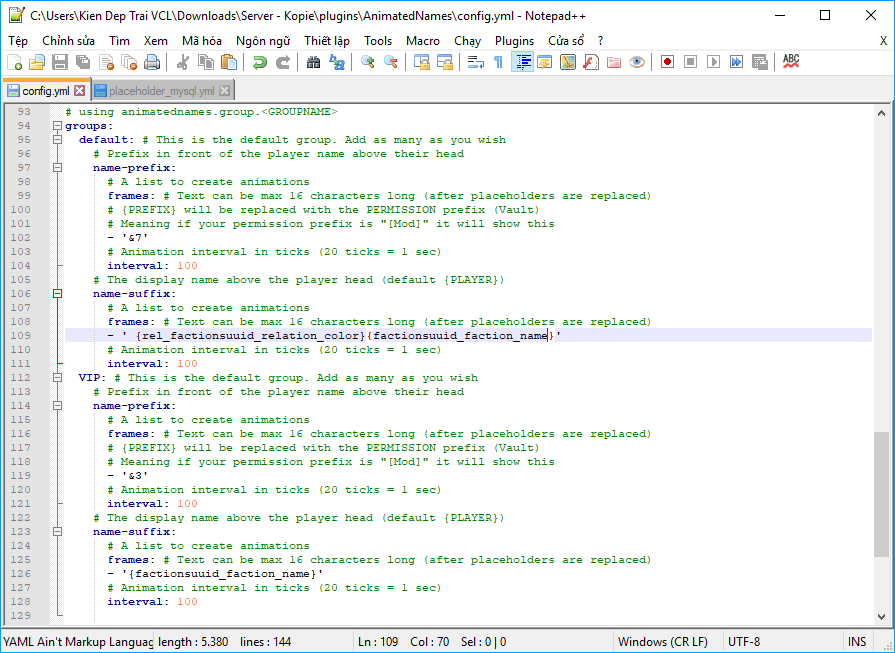Viewport: 895px width, 653px height.
Task: Click the spell check ABC icon
Action: coord(791,62)
